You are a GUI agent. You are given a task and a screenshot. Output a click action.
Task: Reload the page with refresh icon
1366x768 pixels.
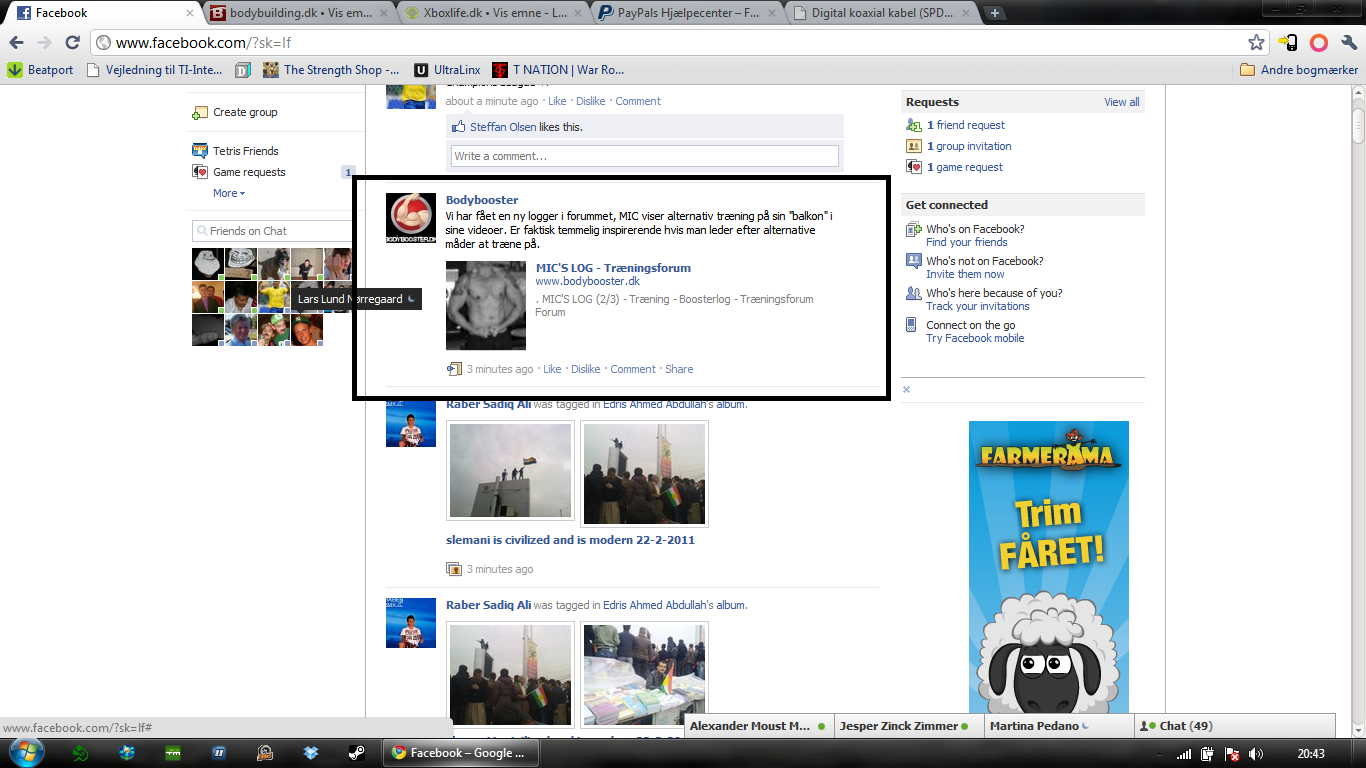click(72, 43)
